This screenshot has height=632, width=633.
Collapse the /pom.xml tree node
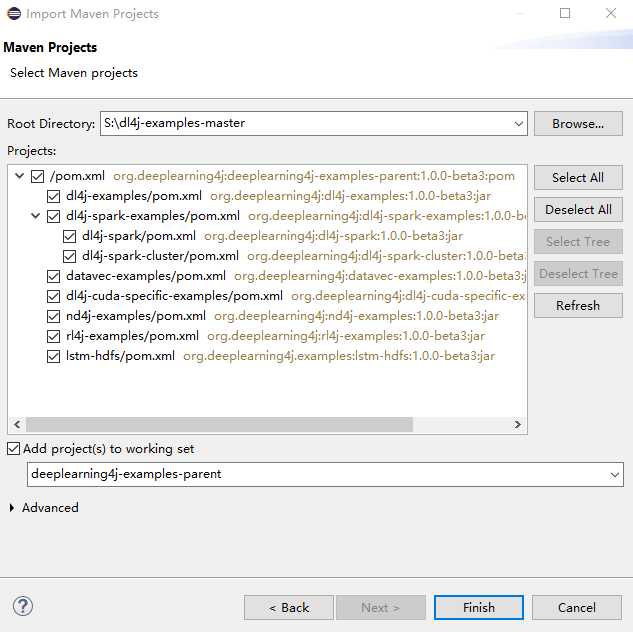pos(19,176)
